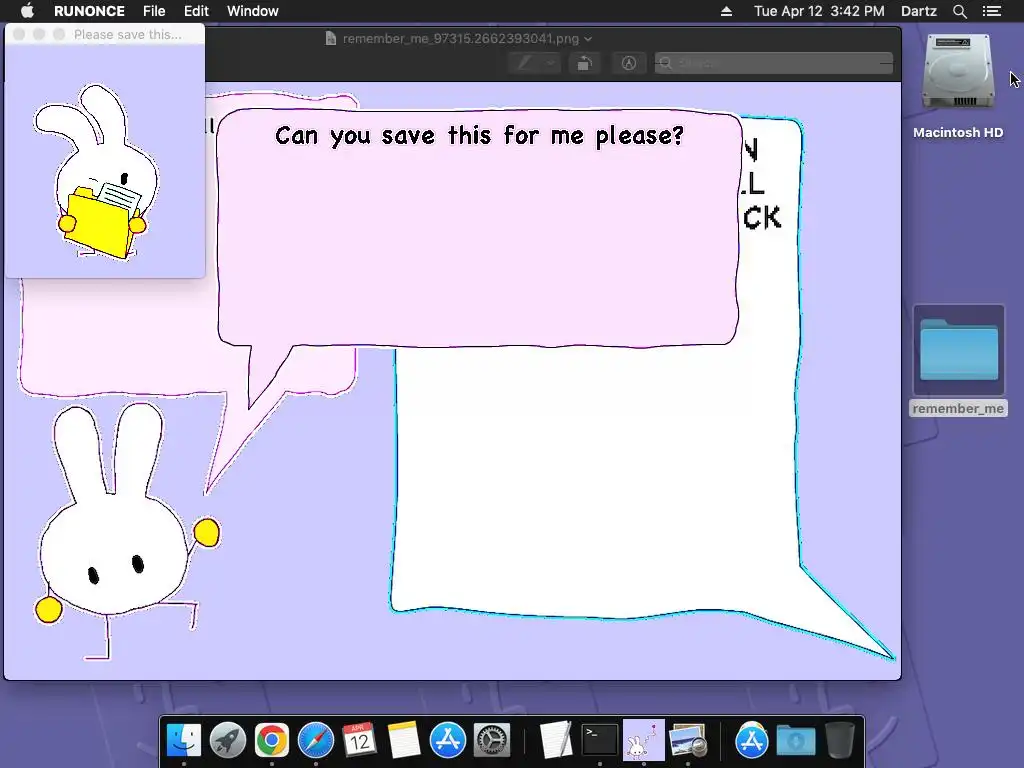
Task: Open the Downloads folder in the dock
Action: pos(796,741)
